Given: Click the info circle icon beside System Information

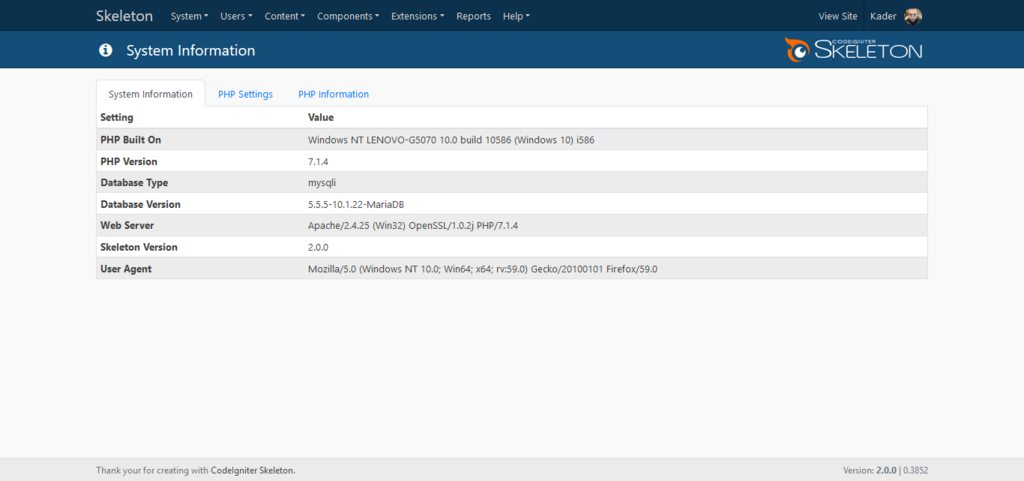Looking at the screenshot, I should (105, 50).
